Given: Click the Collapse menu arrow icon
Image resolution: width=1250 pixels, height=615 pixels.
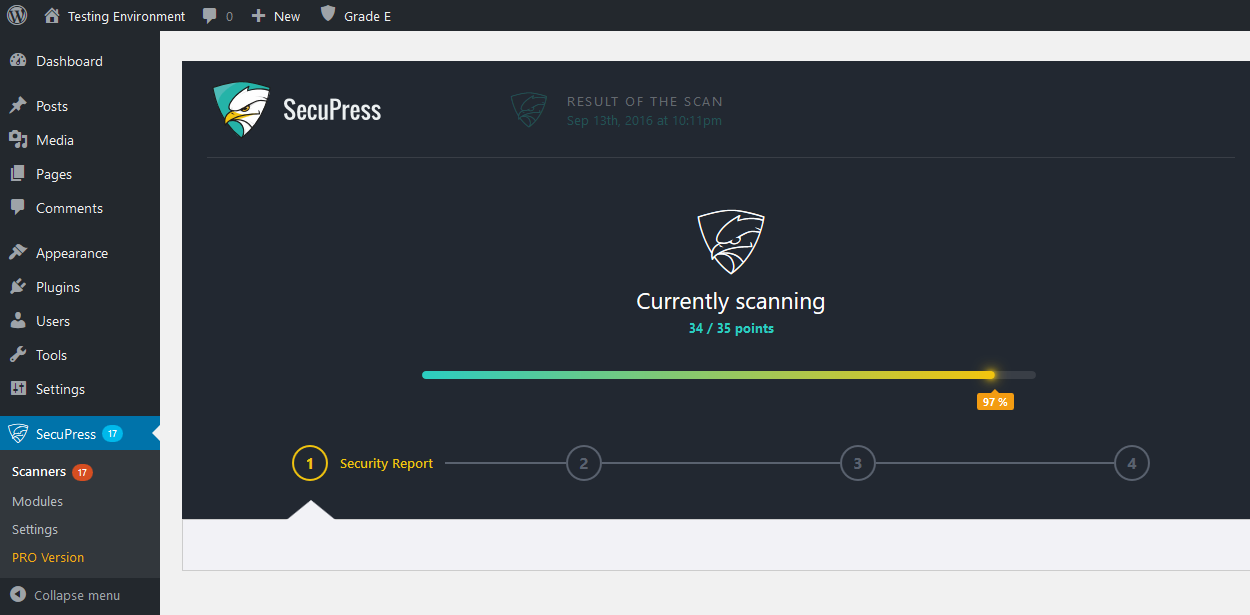Looking at the screenshot, I should coord(18,595).
